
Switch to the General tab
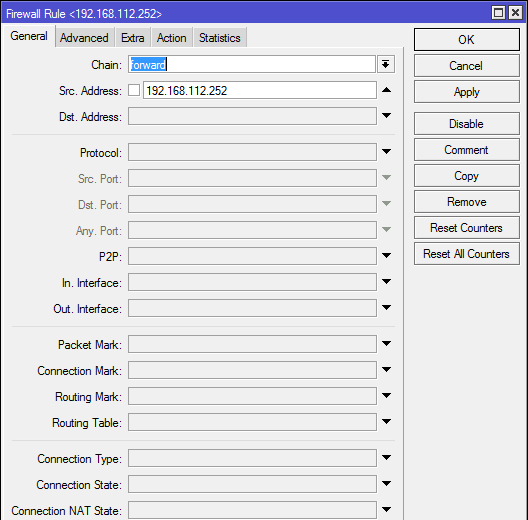coord(29,36)
